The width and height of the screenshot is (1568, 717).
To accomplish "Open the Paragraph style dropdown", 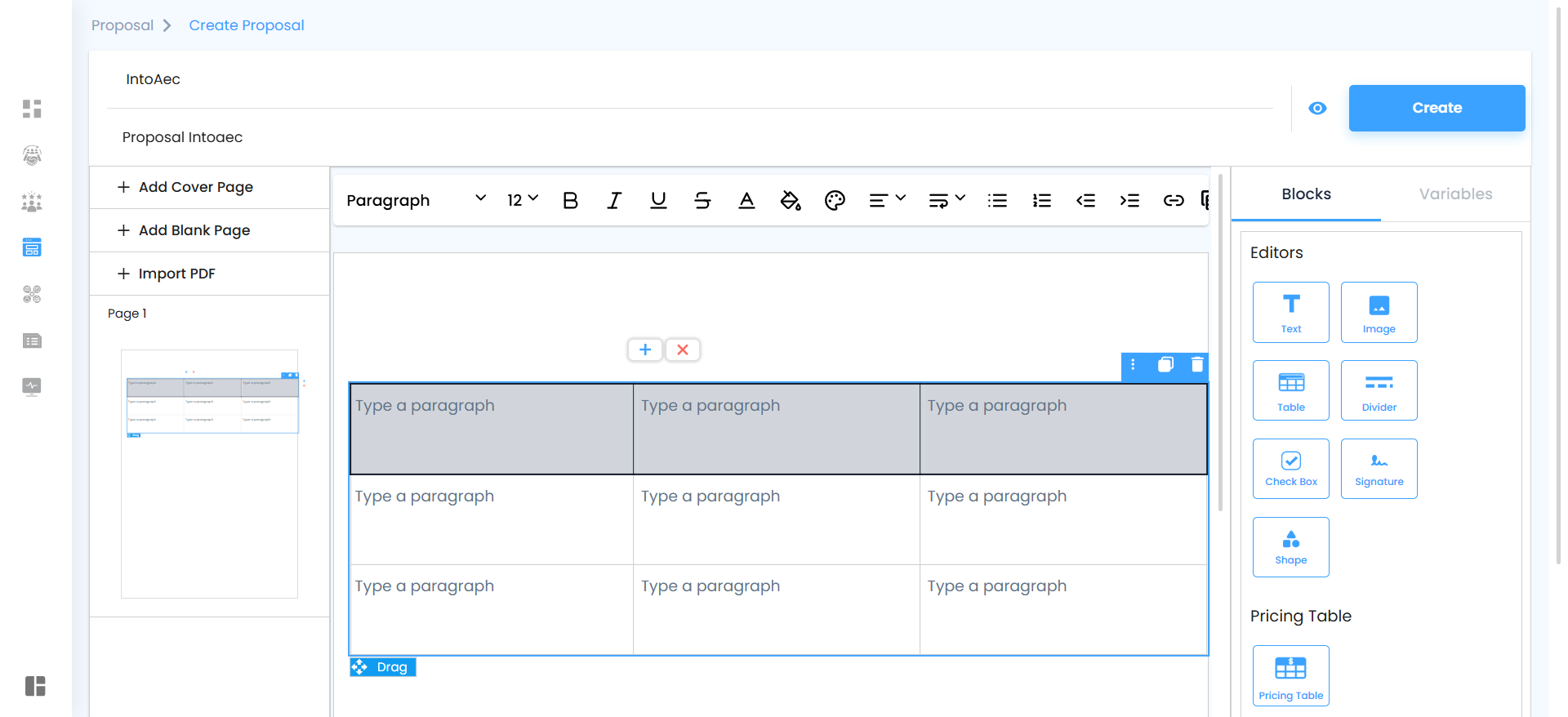I will (x=416, y=201).
